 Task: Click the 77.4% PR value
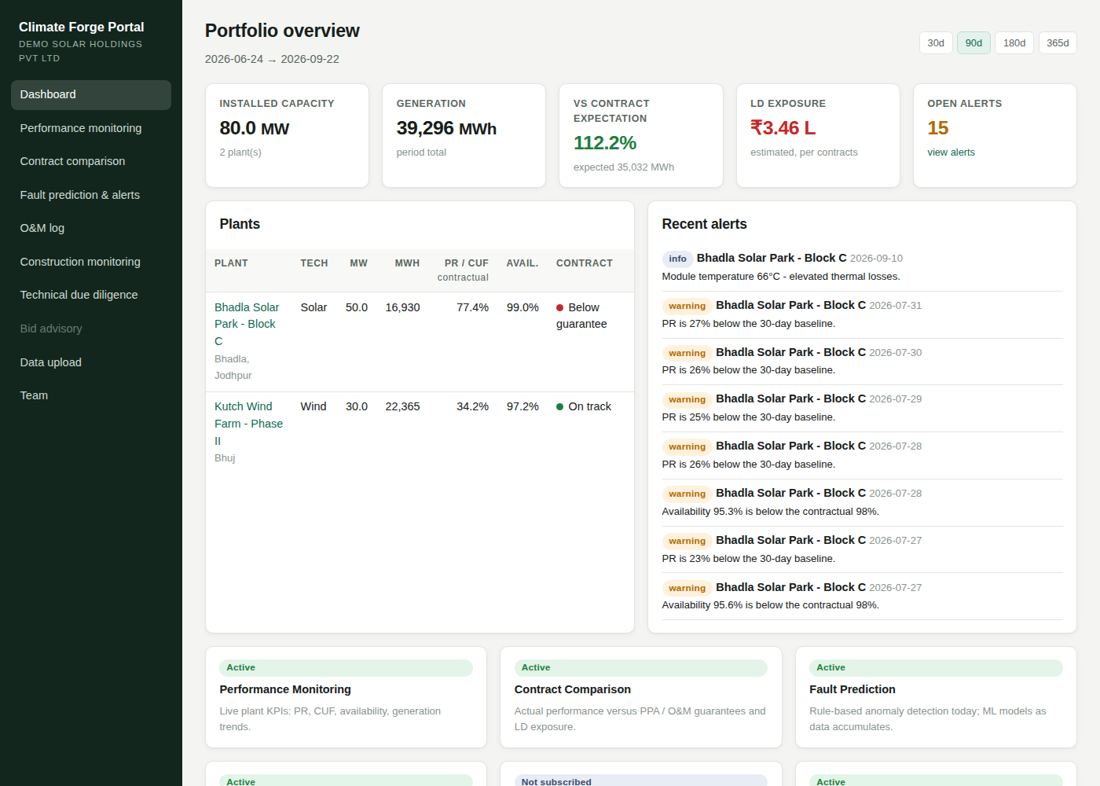(472, 307)
